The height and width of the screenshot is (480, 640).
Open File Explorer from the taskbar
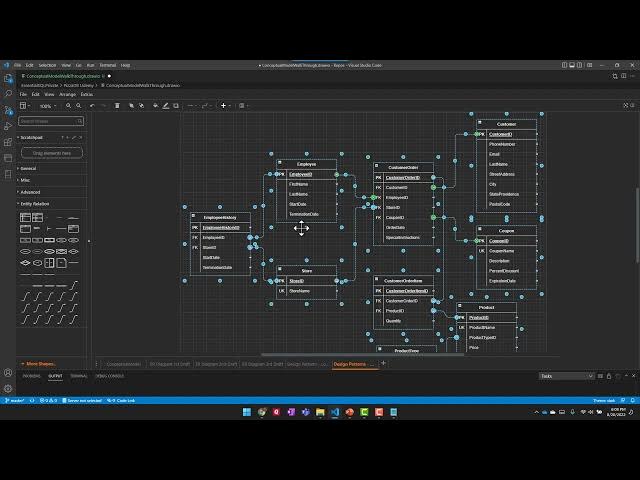[x=320, y=412]
